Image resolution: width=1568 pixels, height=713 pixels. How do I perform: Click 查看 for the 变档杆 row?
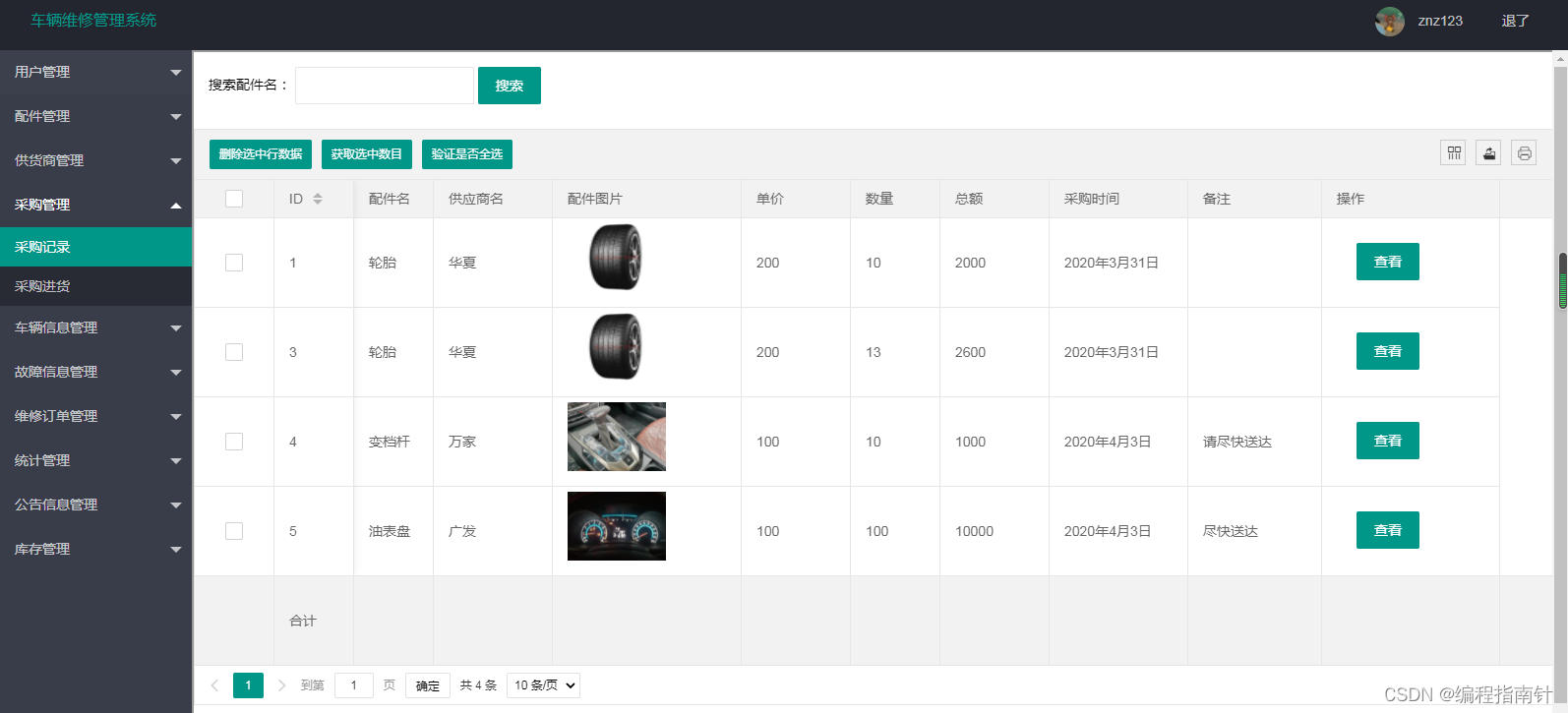[x=1387, y=441]
